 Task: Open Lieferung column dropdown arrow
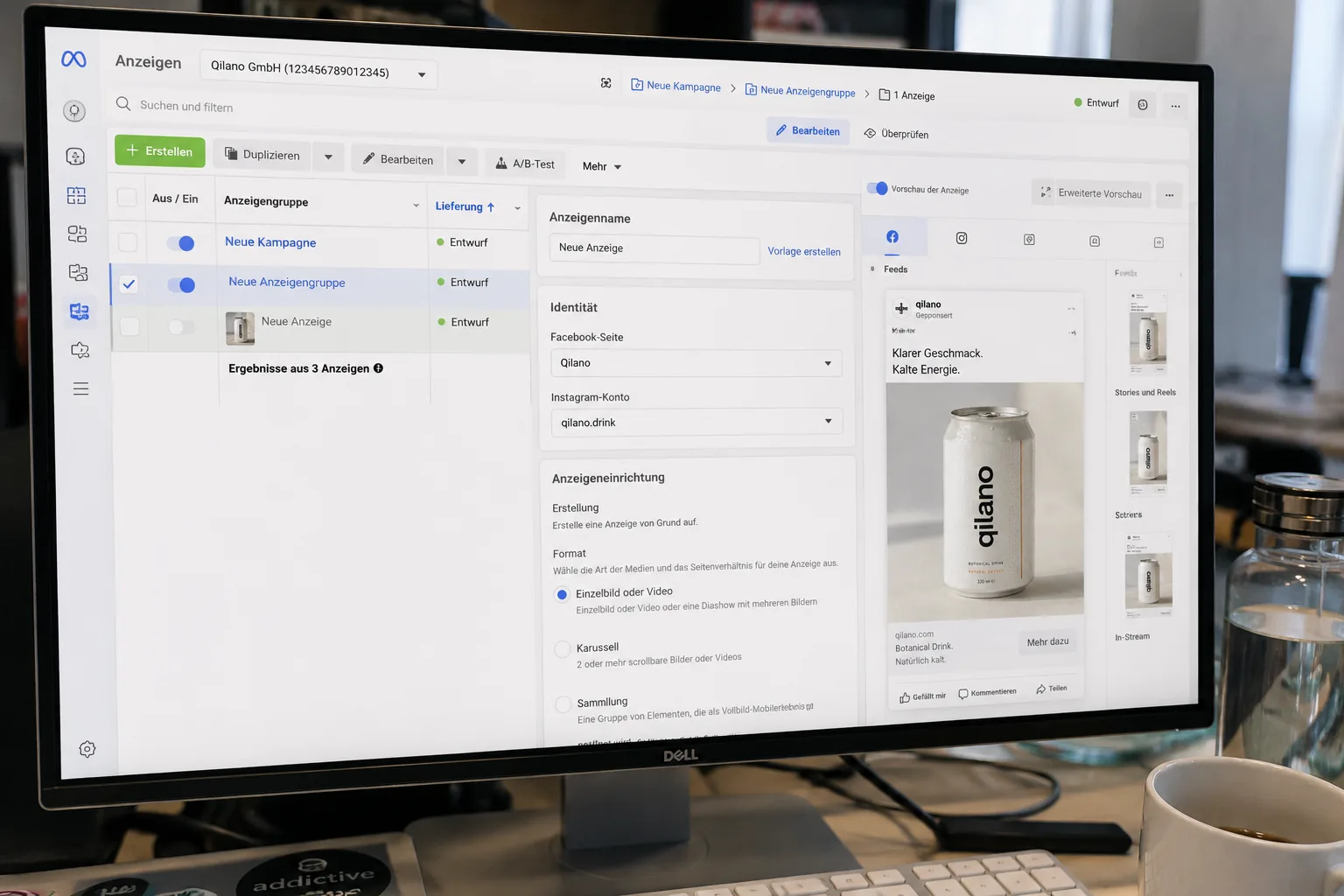pyautogui.click(x=517, y=208)
